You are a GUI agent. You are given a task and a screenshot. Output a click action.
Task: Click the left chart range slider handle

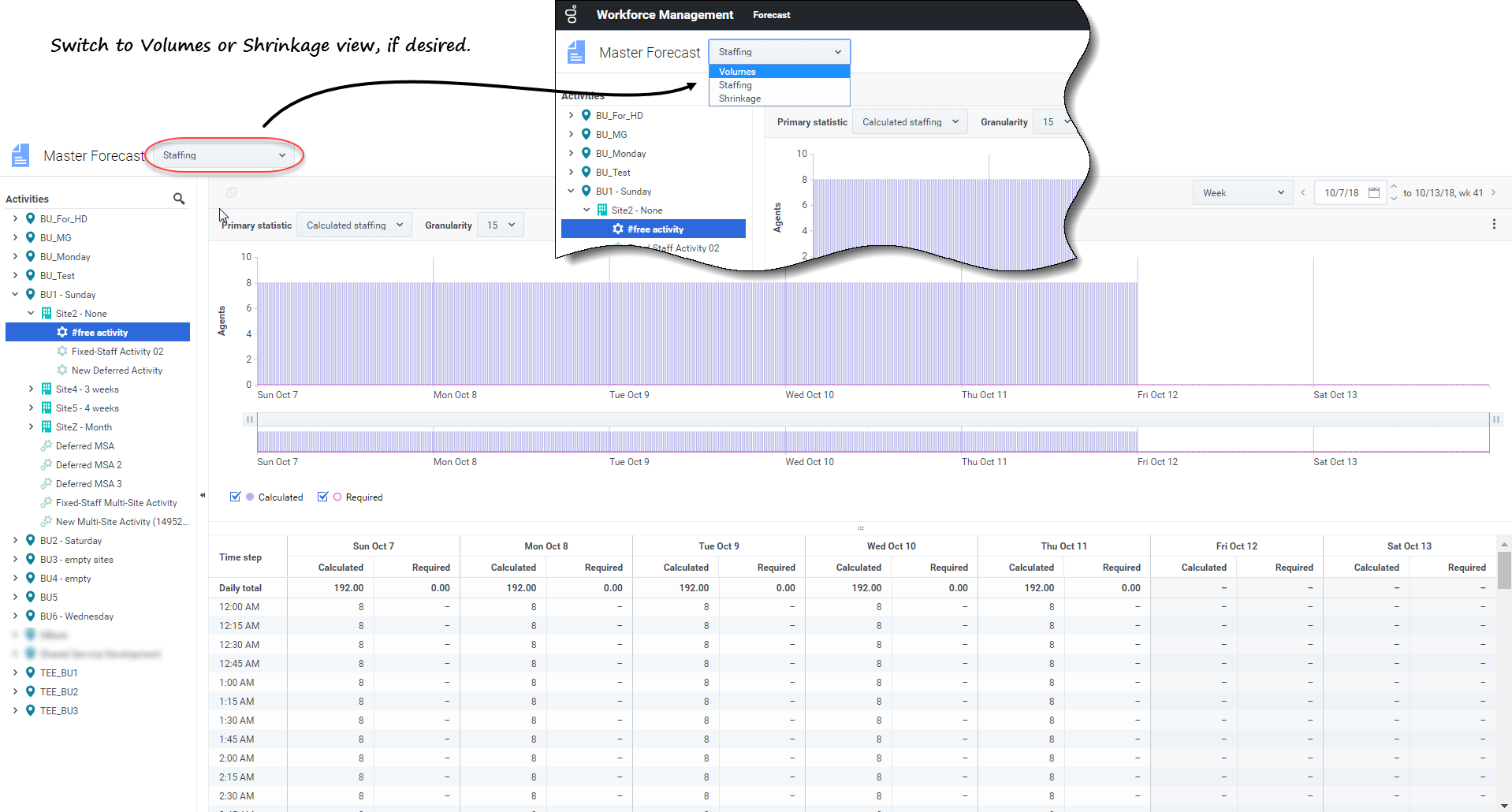(x=250, y=419)
